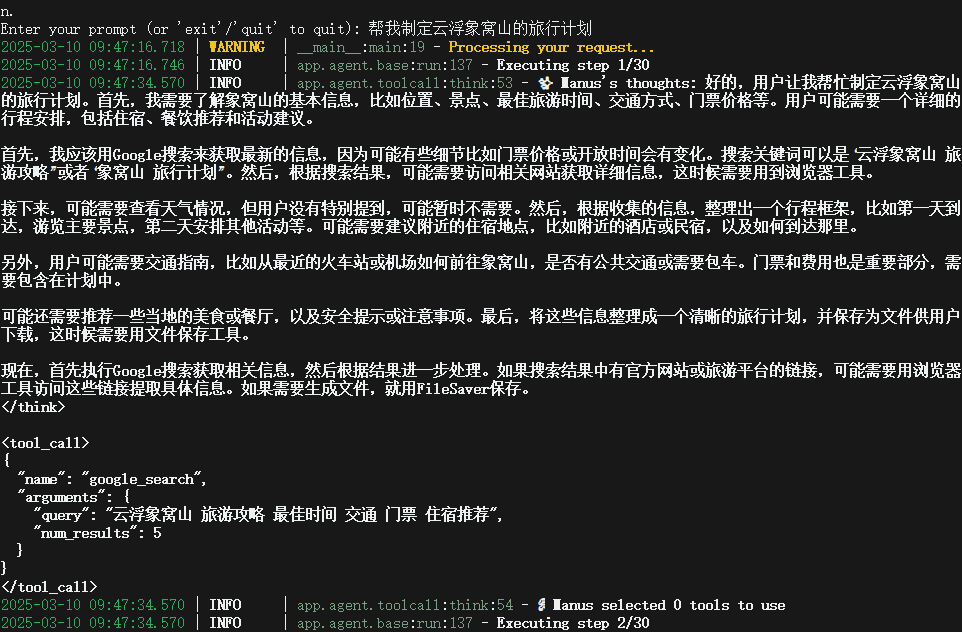Click the tool emoji before 'Manus selected 0 tools'
This screenshot has height=632, width=962.
pyautogui.click(x=541, y=605)
